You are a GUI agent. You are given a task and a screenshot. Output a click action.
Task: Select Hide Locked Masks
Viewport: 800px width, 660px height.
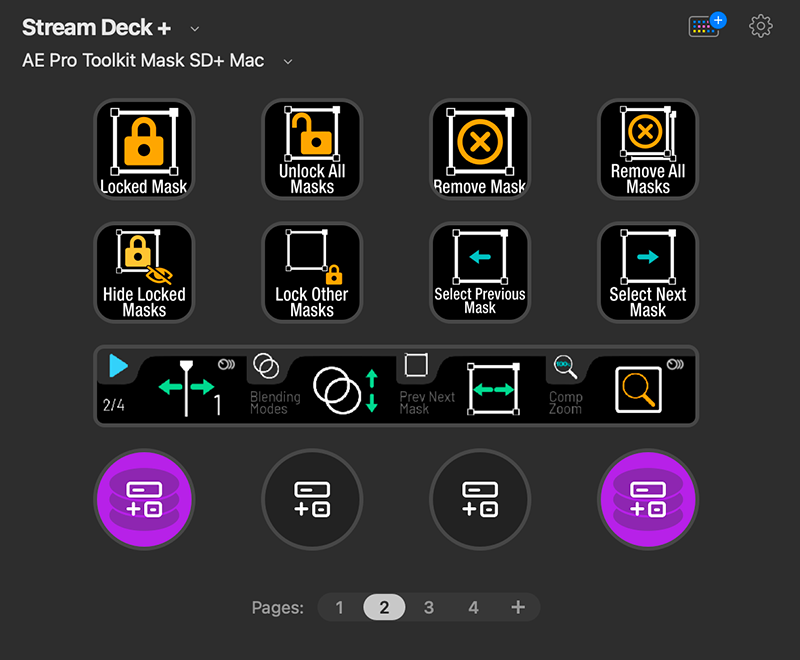(x=144, y=272)
